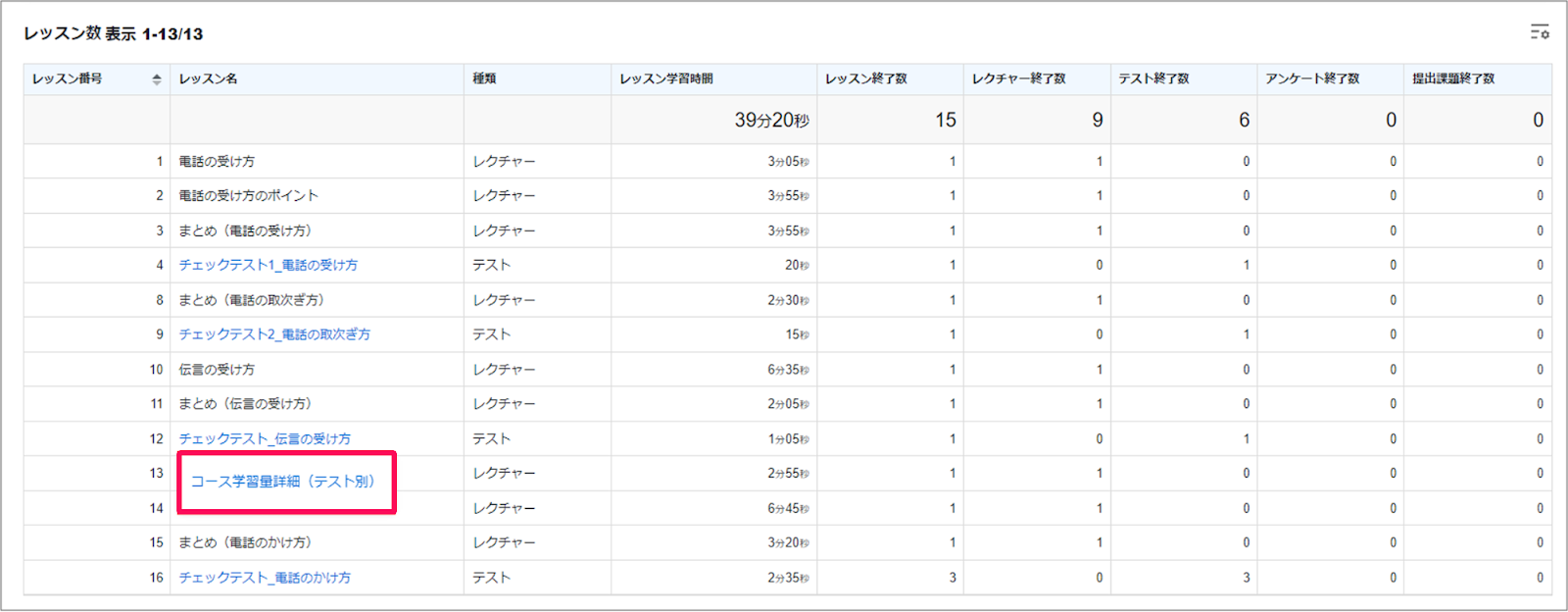Image resolution: width=1568 pixels, height=612 pixels.
Task: Select lesson row 電話の受け方のポイント
Action: coord(788,195)
